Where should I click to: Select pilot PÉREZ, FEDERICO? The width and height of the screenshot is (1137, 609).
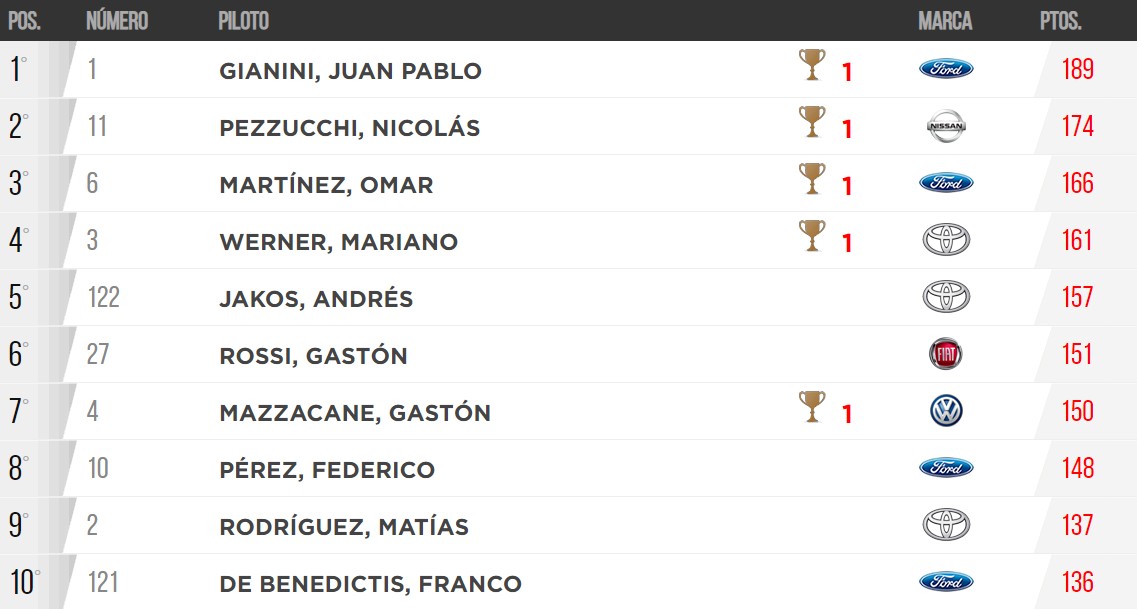pyautogui.click(x=327, y=470)
